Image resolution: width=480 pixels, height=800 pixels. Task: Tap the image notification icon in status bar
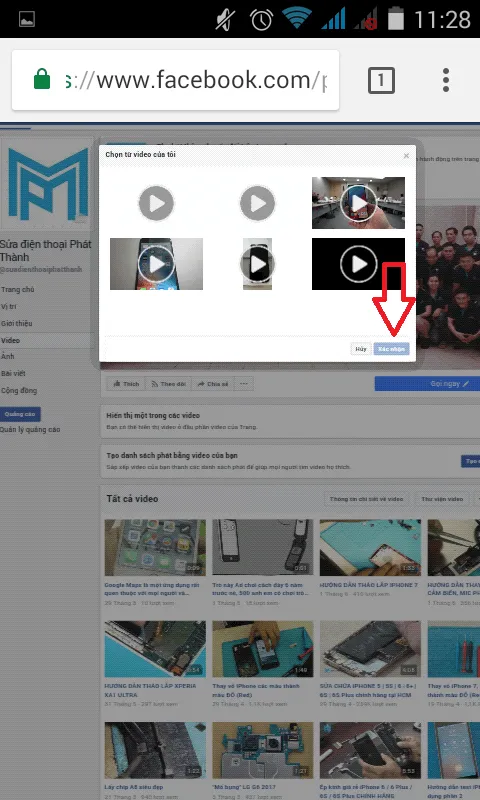27,19
